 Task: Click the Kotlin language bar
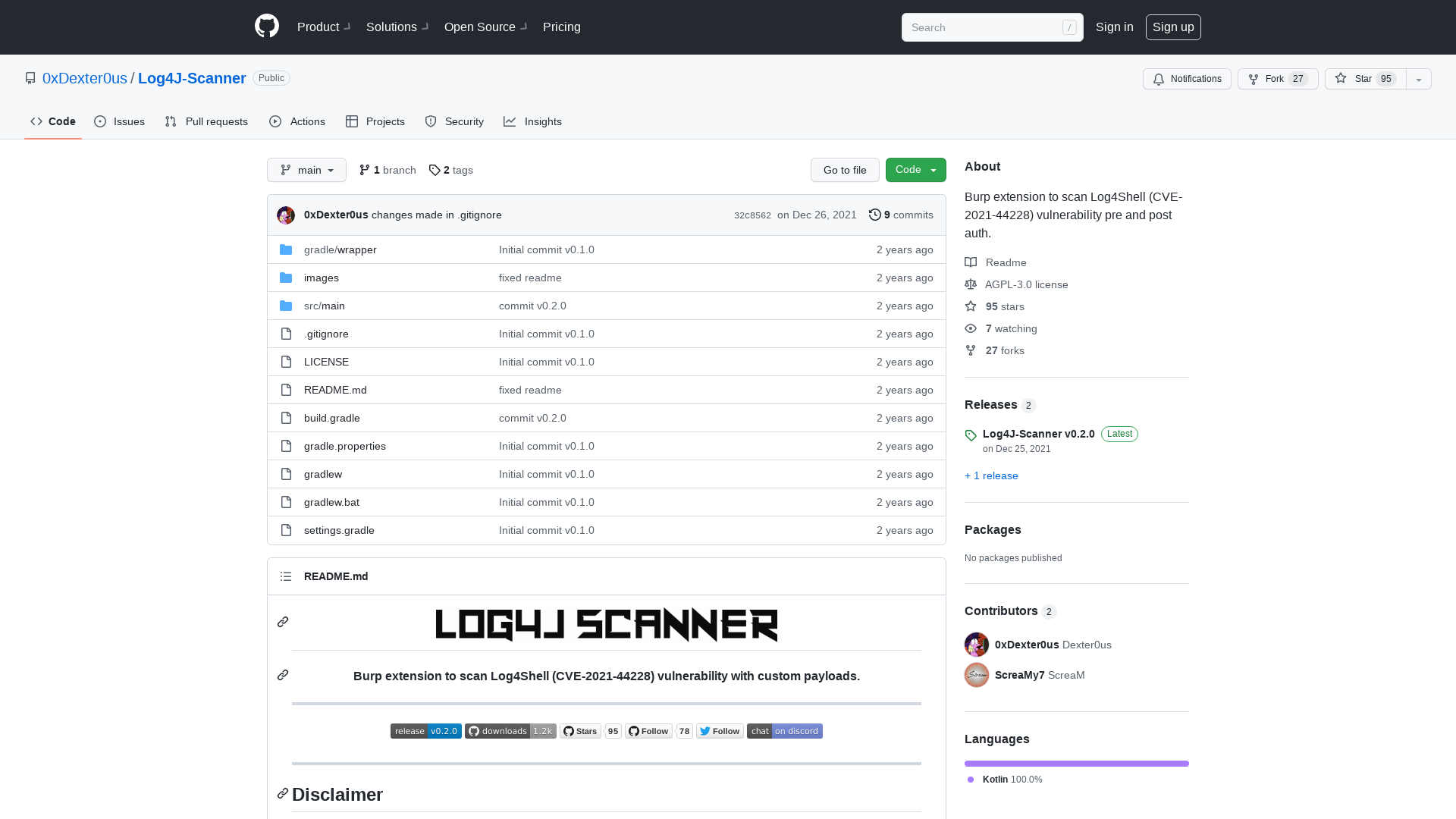(x=1077, y=764)
